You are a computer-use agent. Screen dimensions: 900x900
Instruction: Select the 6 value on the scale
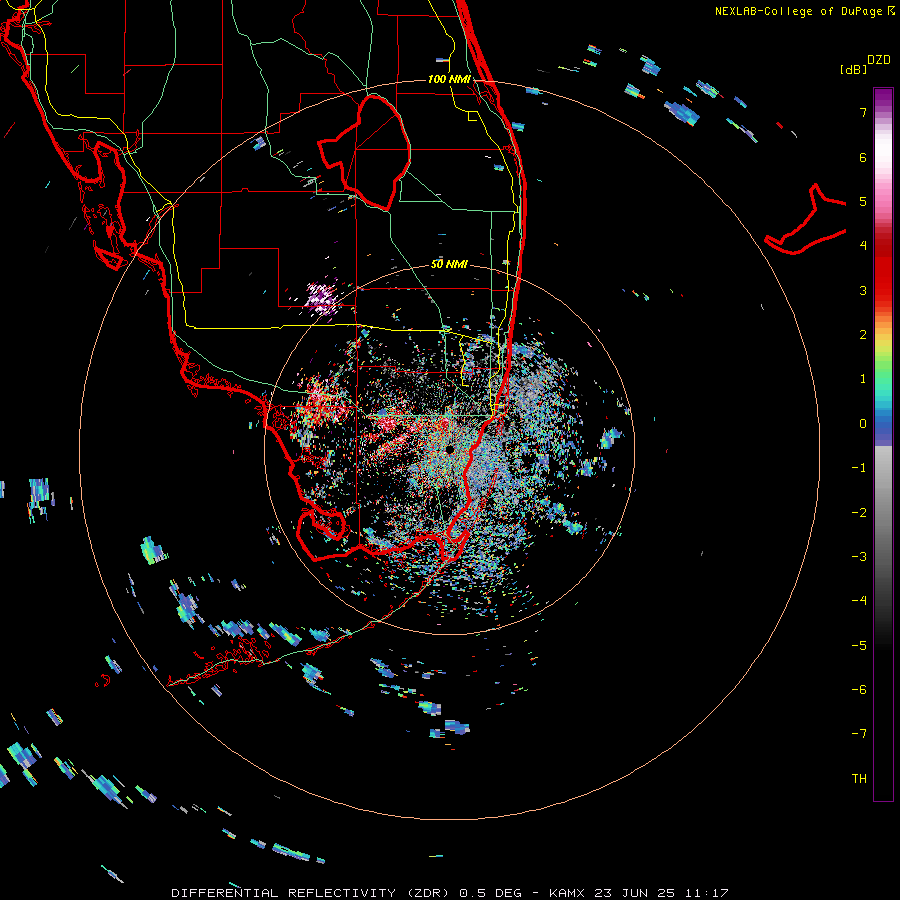[863, 157]
